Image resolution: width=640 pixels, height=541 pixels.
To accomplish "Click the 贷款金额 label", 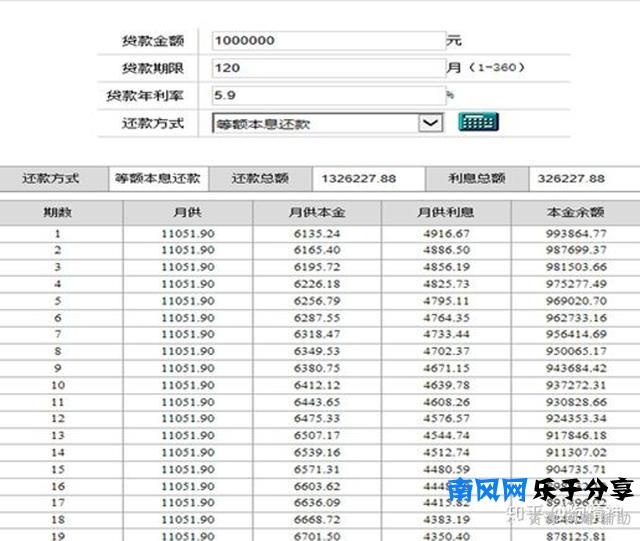I will (153, 41).
